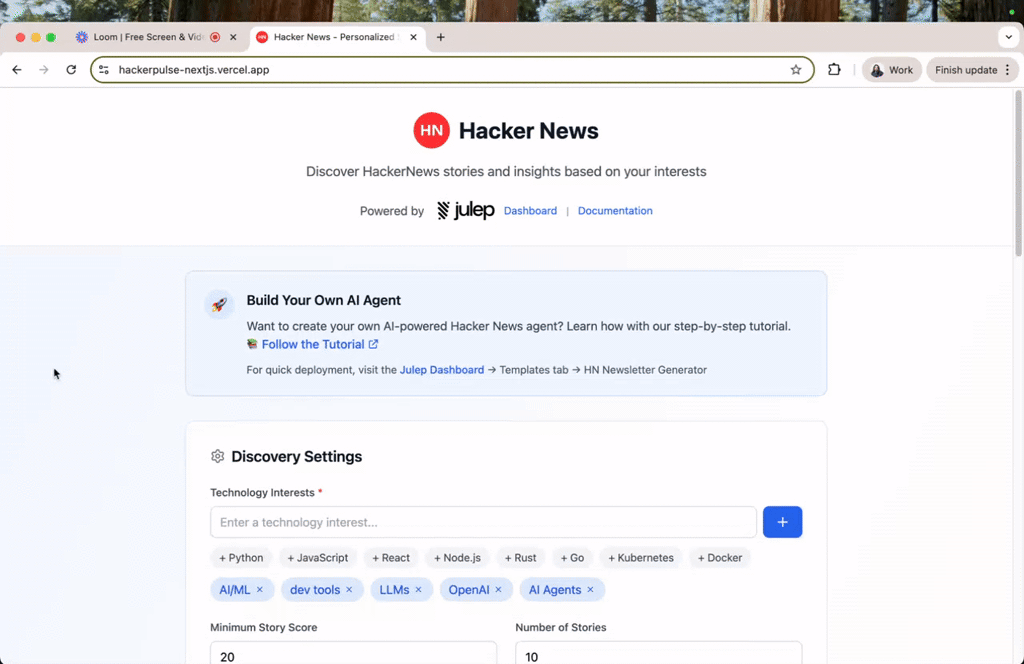The height and width of the screenshot is (664, 1024).
Task: Click the Discovery Settings gear icon
Action: tap(217, 456)
